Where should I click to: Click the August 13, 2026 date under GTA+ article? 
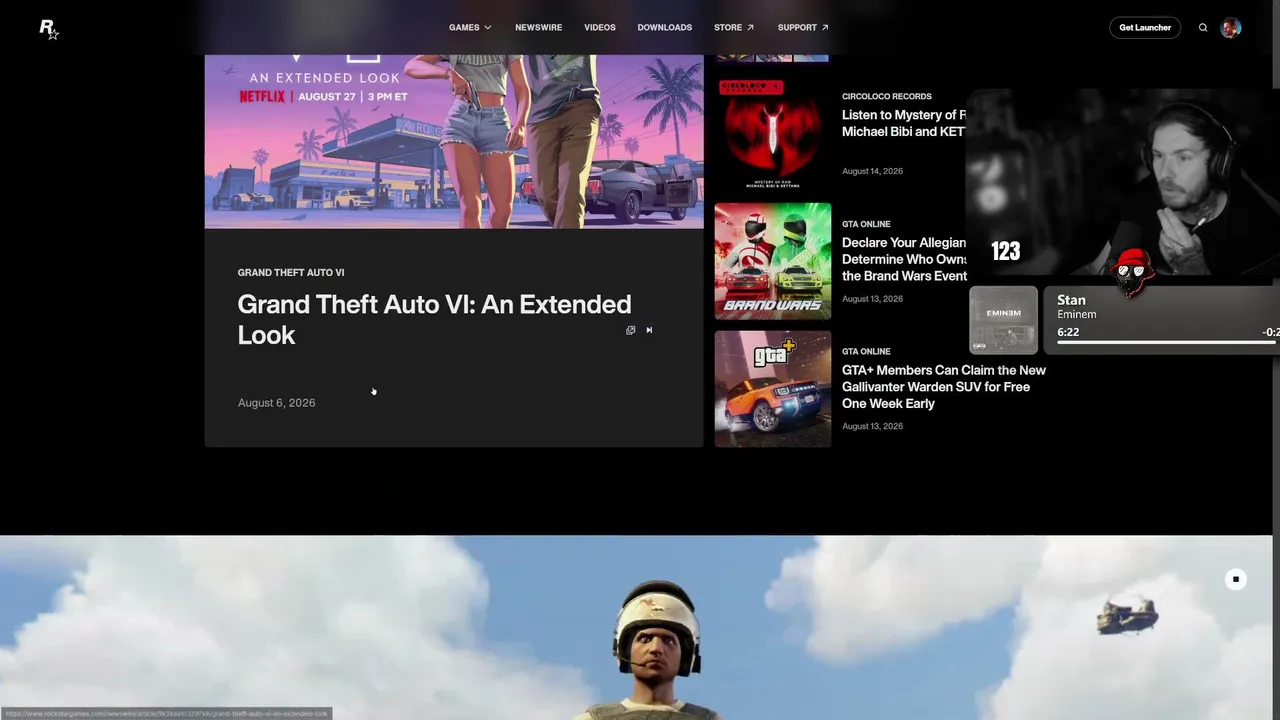tap(872, 426)
